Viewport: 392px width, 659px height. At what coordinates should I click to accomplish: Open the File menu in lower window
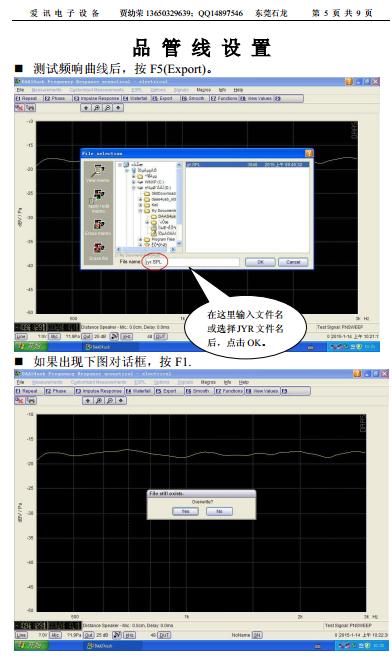pyautogui.click(x=20, y=382)
